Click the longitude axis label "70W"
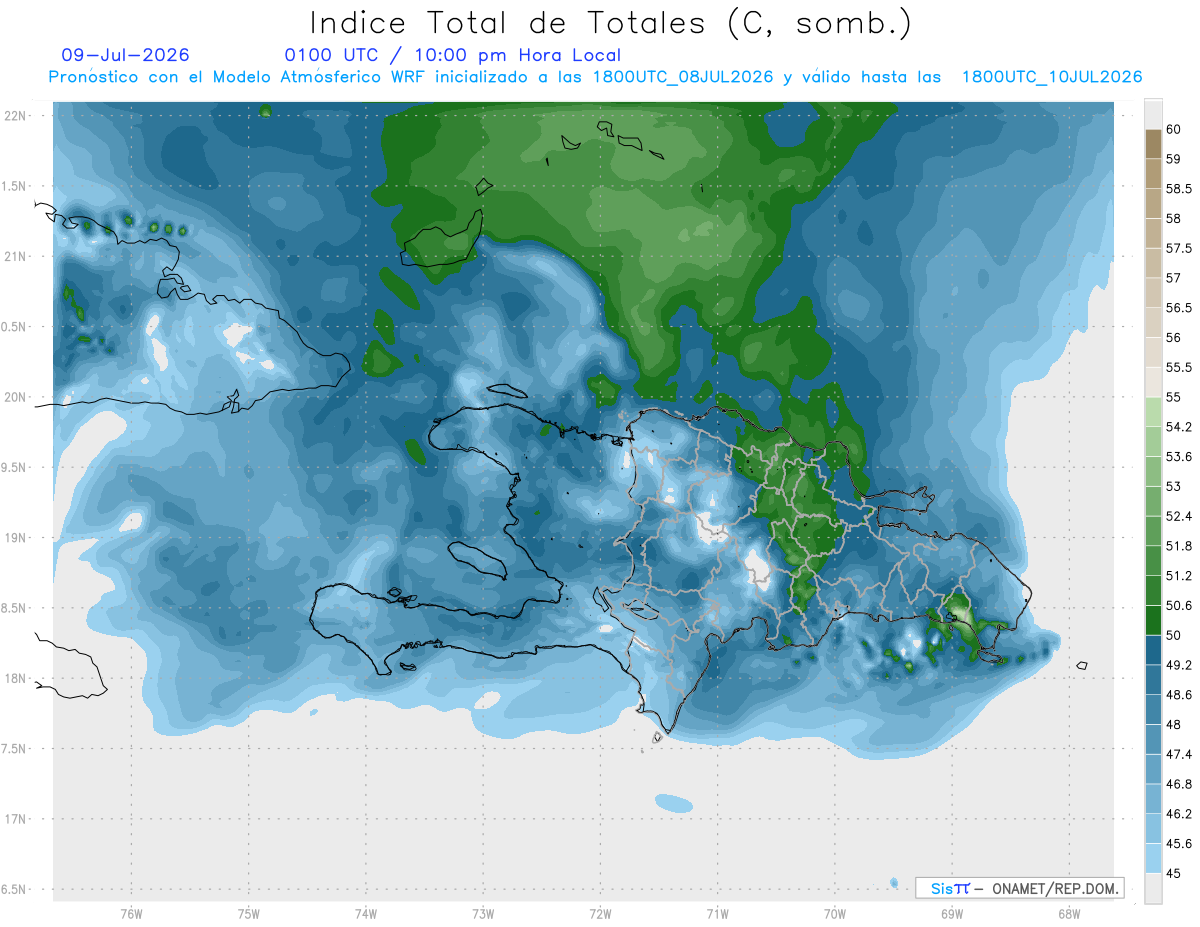Viewport: 1200px width, 927px height. coord(834,914)
